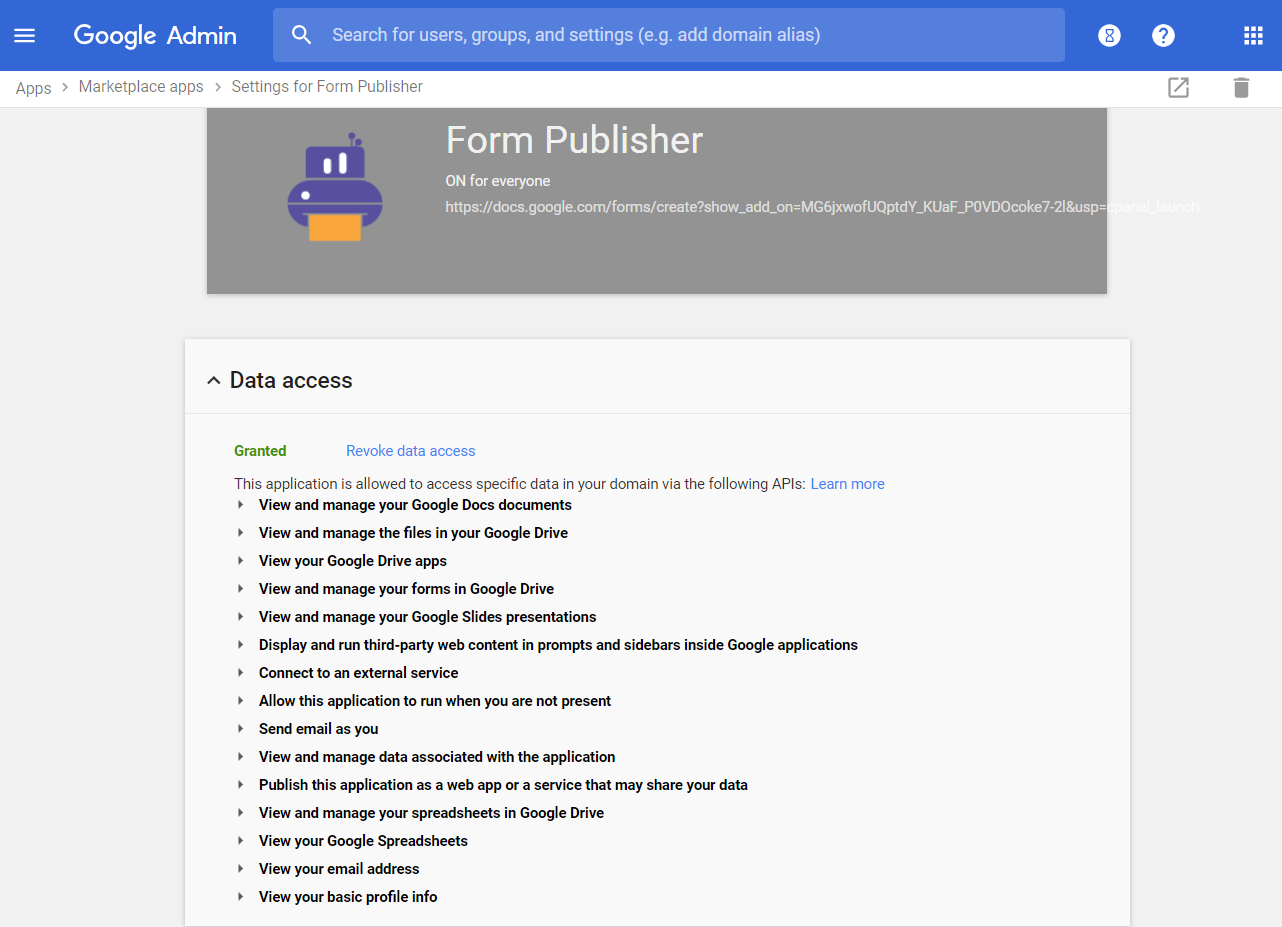The height and width of the screenshot is (927, 1282).
Task: Click the search magnifier icon
Action: (x=302, y=35)
